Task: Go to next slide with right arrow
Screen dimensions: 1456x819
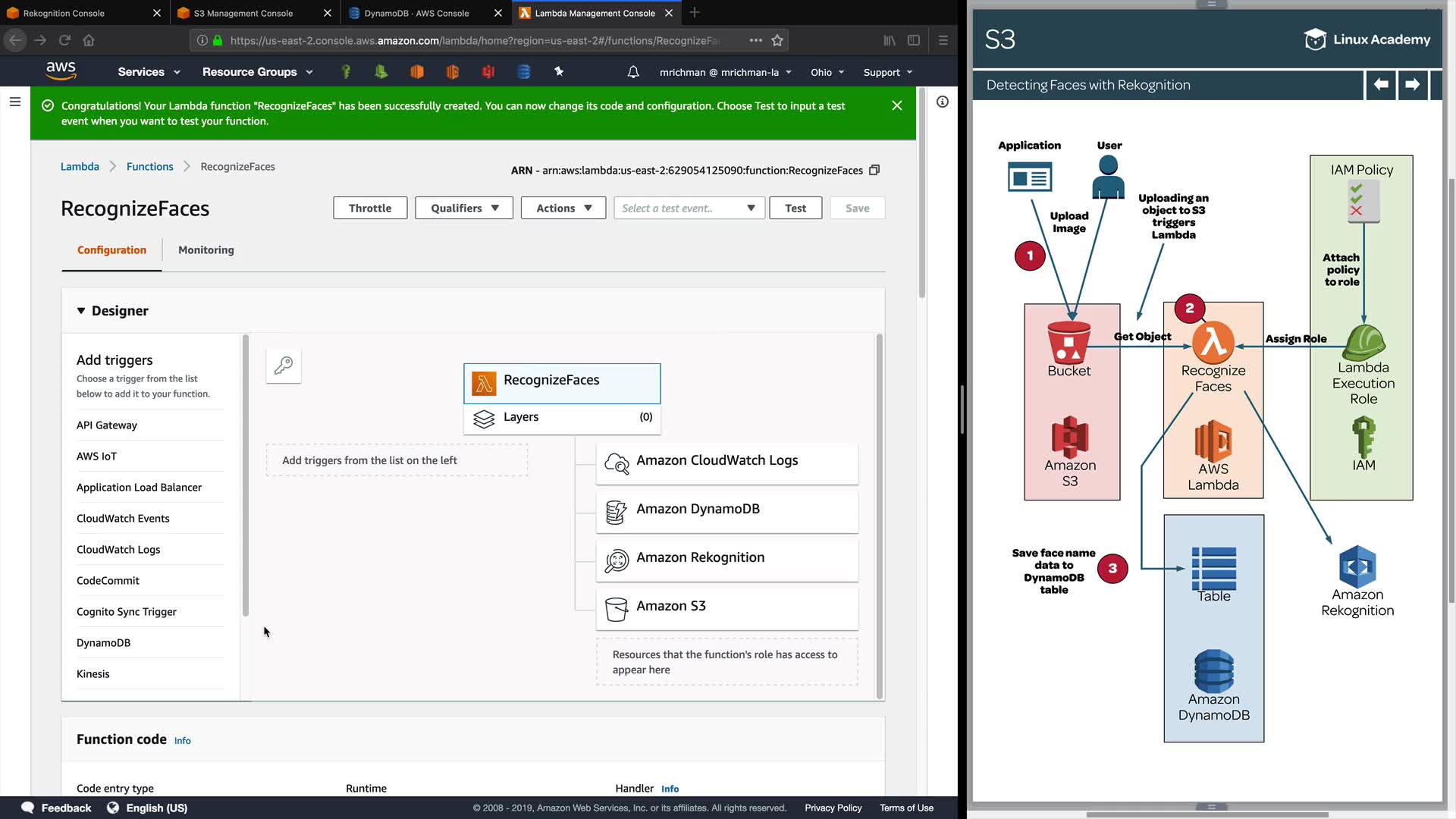Action: point(1412,85)
